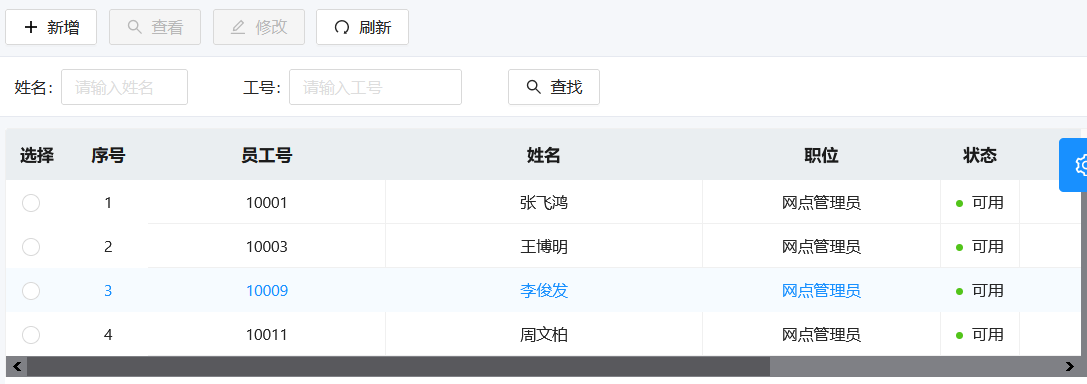Click the magnifier icon on 查看
The image size is (1087, 384).
134,27
